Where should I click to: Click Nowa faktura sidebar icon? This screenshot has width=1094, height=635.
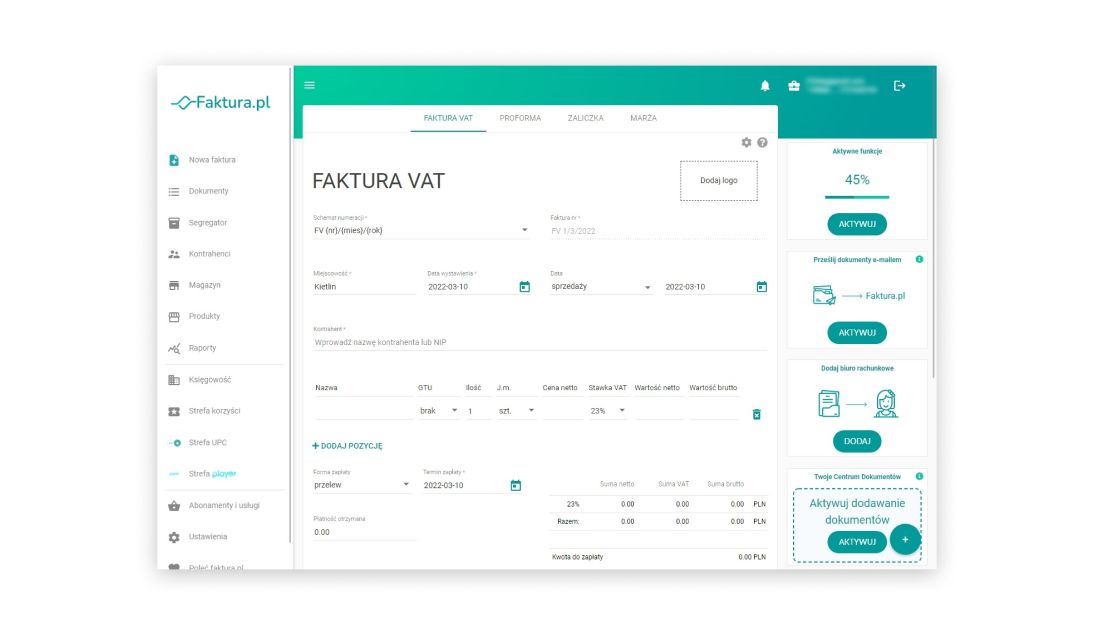tap(174, 160)
